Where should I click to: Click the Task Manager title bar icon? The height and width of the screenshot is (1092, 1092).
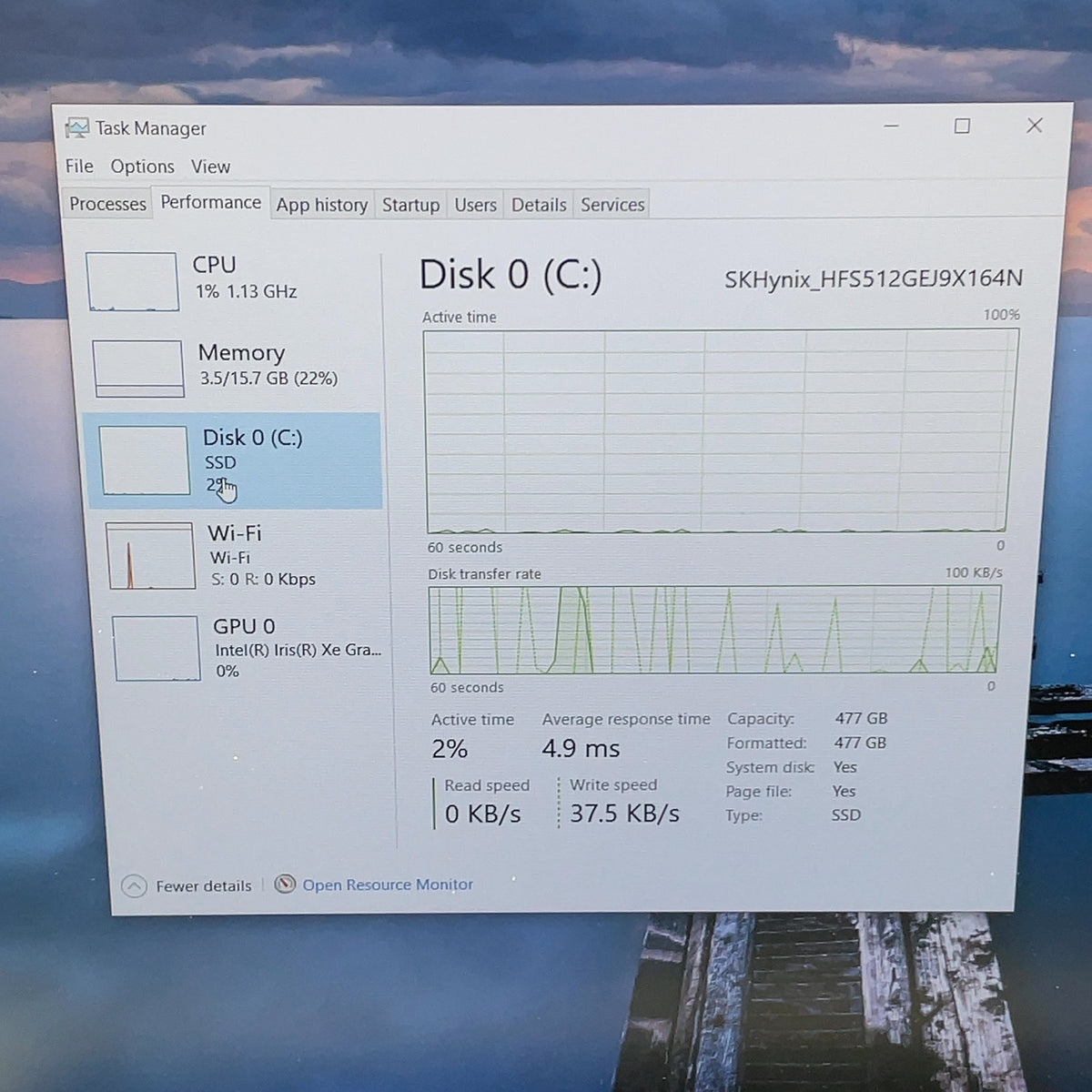point(77,128)
